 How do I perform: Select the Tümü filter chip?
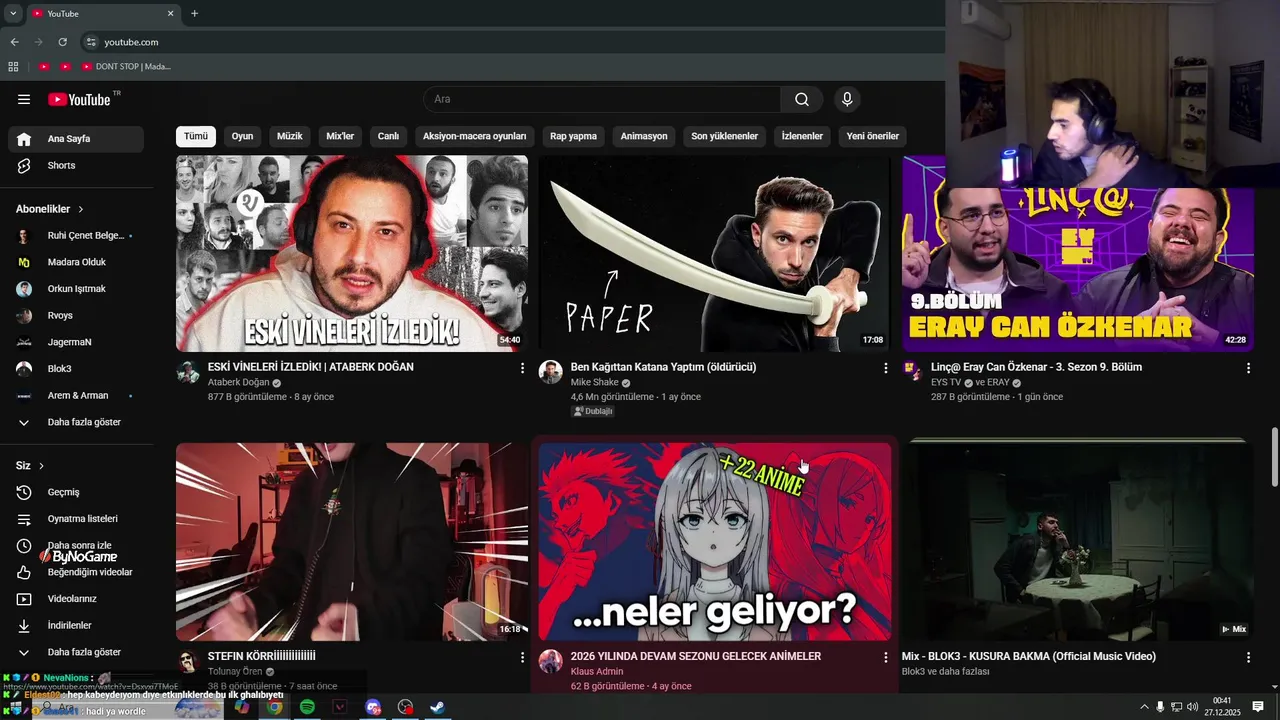point(196,136)
